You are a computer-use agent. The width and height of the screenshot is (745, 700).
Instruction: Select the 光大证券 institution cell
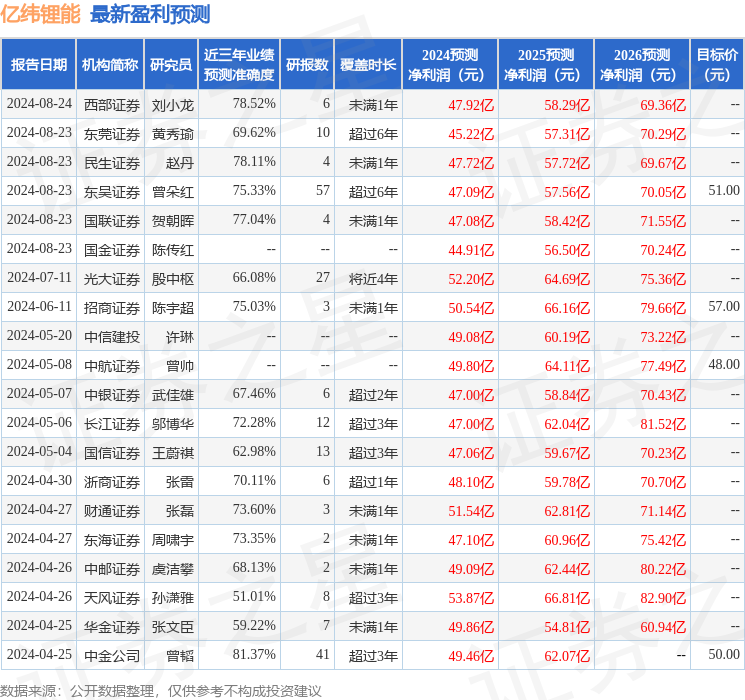click(x=112, y=279)
